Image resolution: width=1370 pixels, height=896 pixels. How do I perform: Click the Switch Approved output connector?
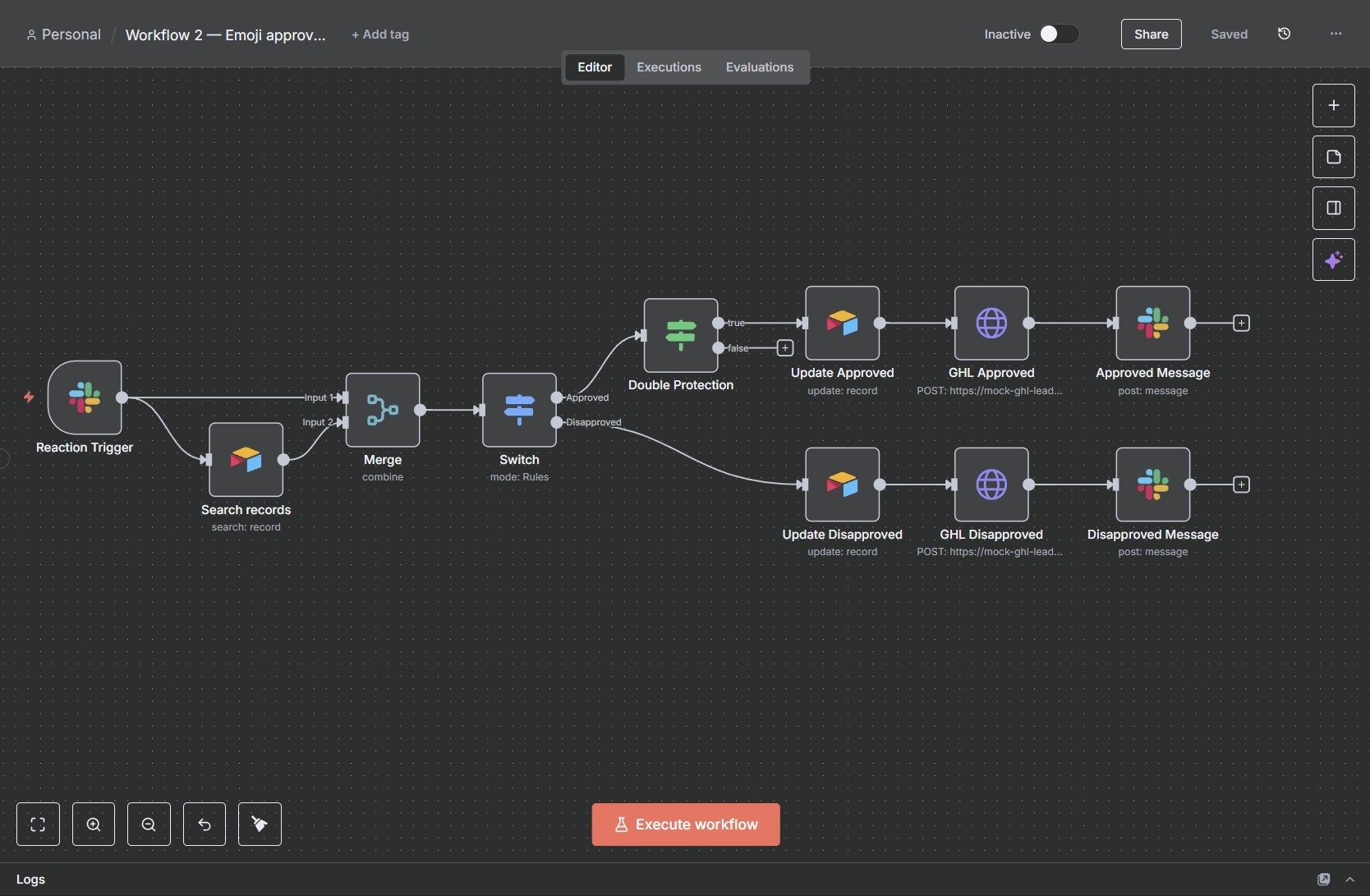tap(557, 397)
